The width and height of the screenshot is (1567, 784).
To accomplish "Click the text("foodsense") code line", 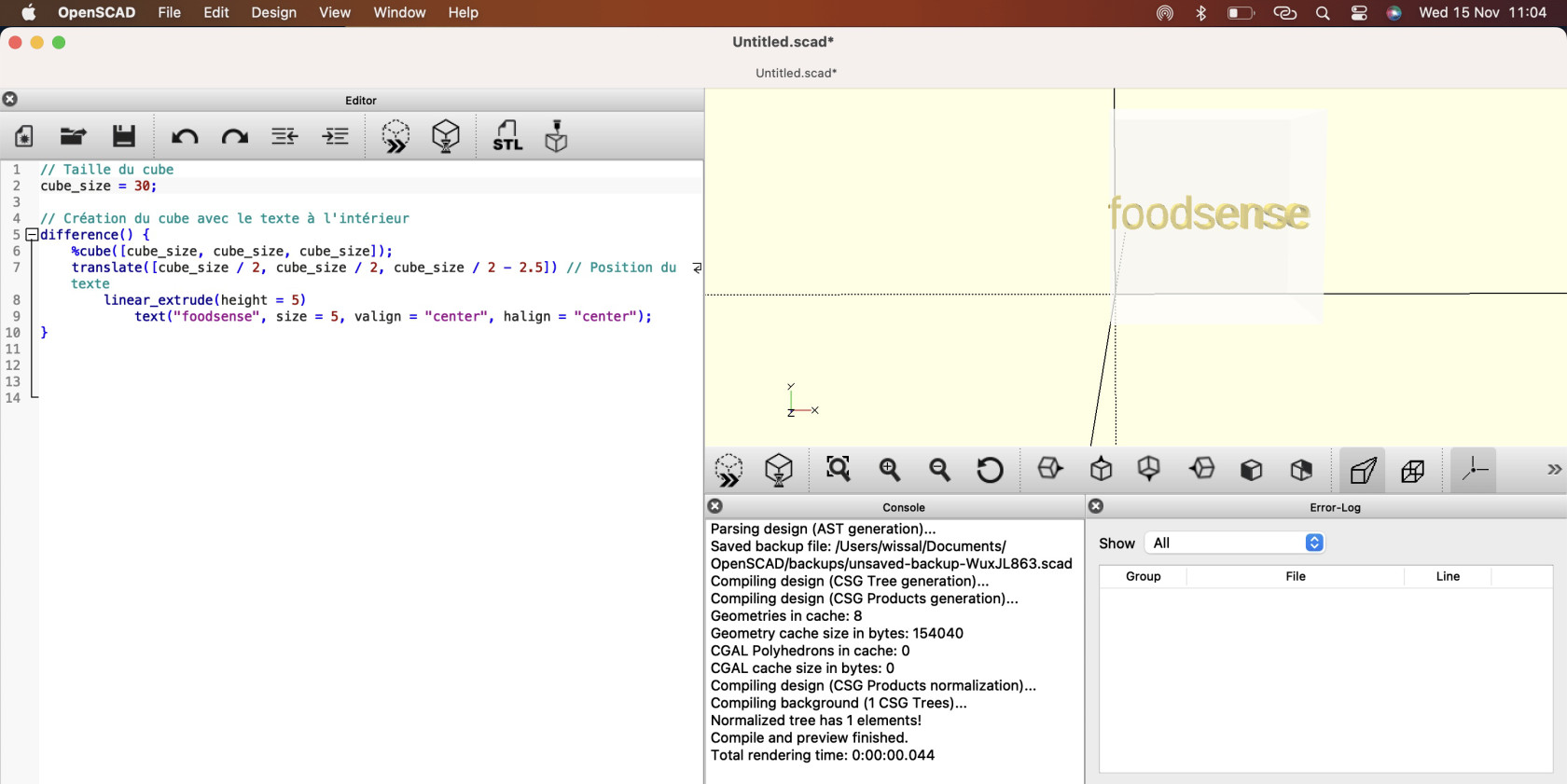I will [x=393, y=317].
